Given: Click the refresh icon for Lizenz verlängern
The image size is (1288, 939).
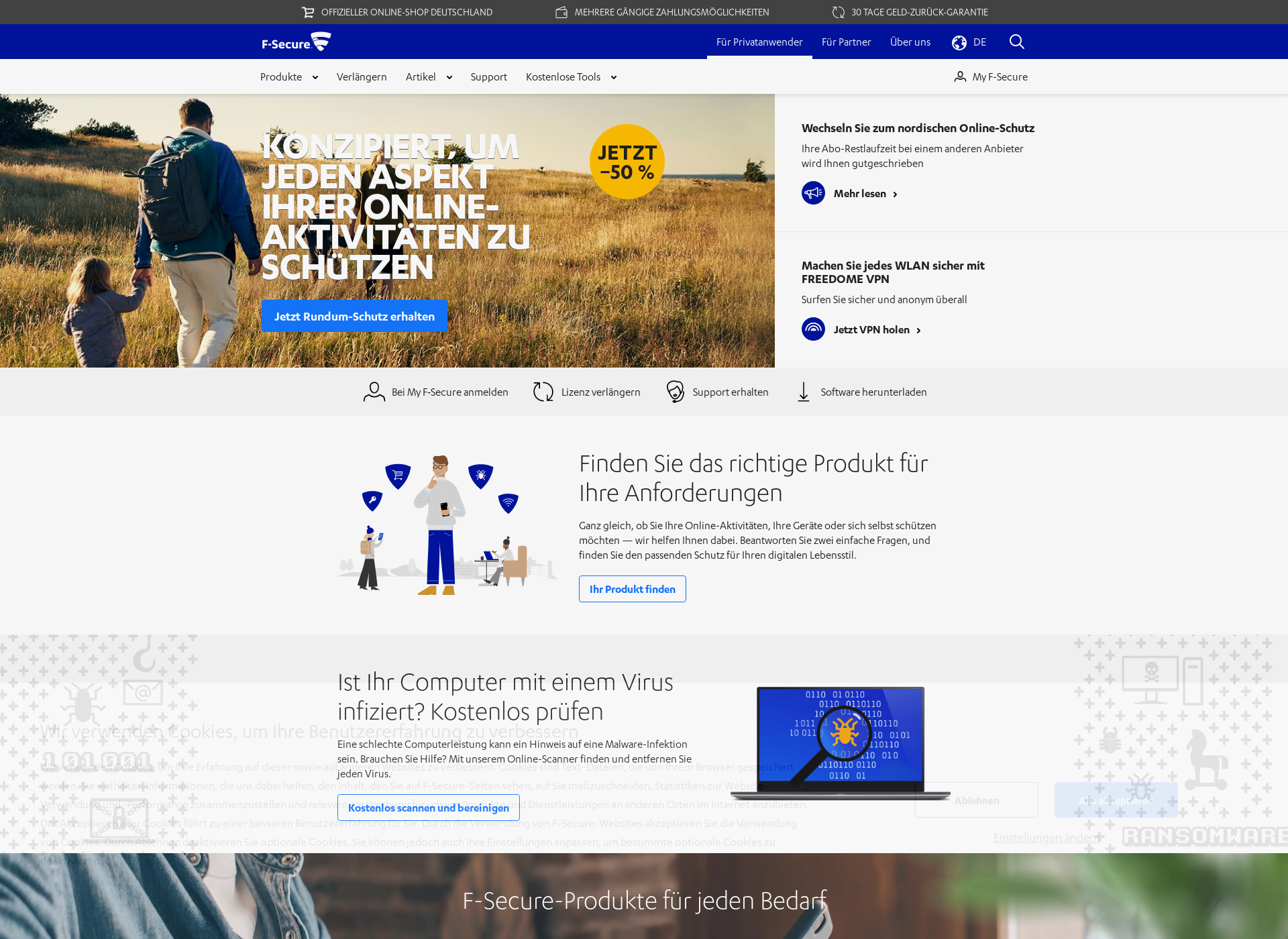Looking at the screenshot, I should click(543, 392).
